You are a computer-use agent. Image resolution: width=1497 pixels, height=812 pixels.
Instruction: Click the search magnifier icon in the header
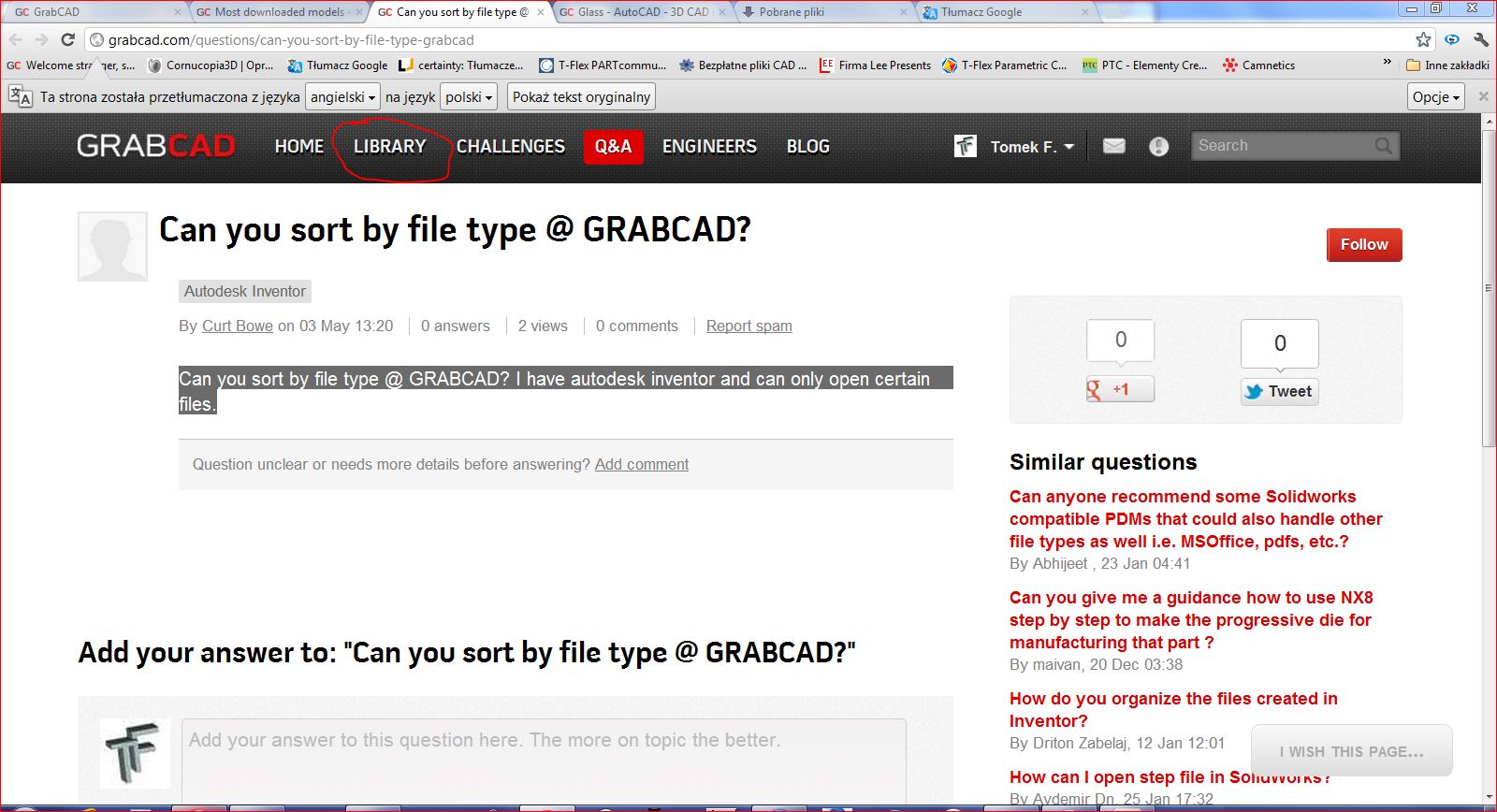point(1383,146)
